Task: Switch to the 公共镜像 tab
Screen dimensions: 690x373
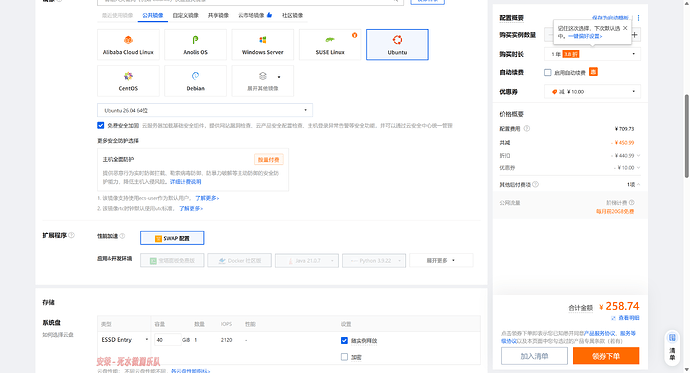Action: [x=153, y=15]
